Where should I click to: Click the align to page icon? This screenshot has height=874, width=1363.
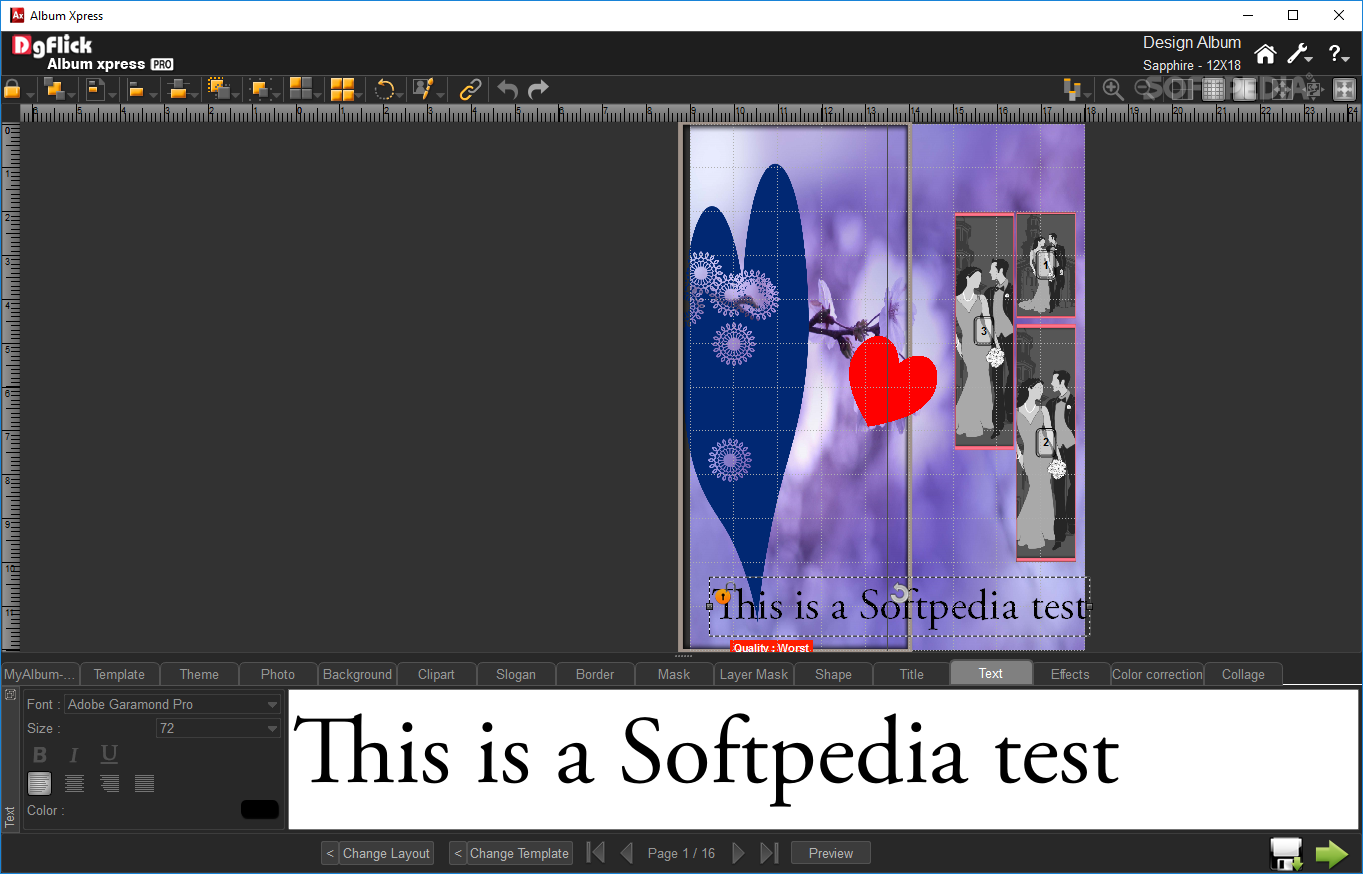coord(95,89)
